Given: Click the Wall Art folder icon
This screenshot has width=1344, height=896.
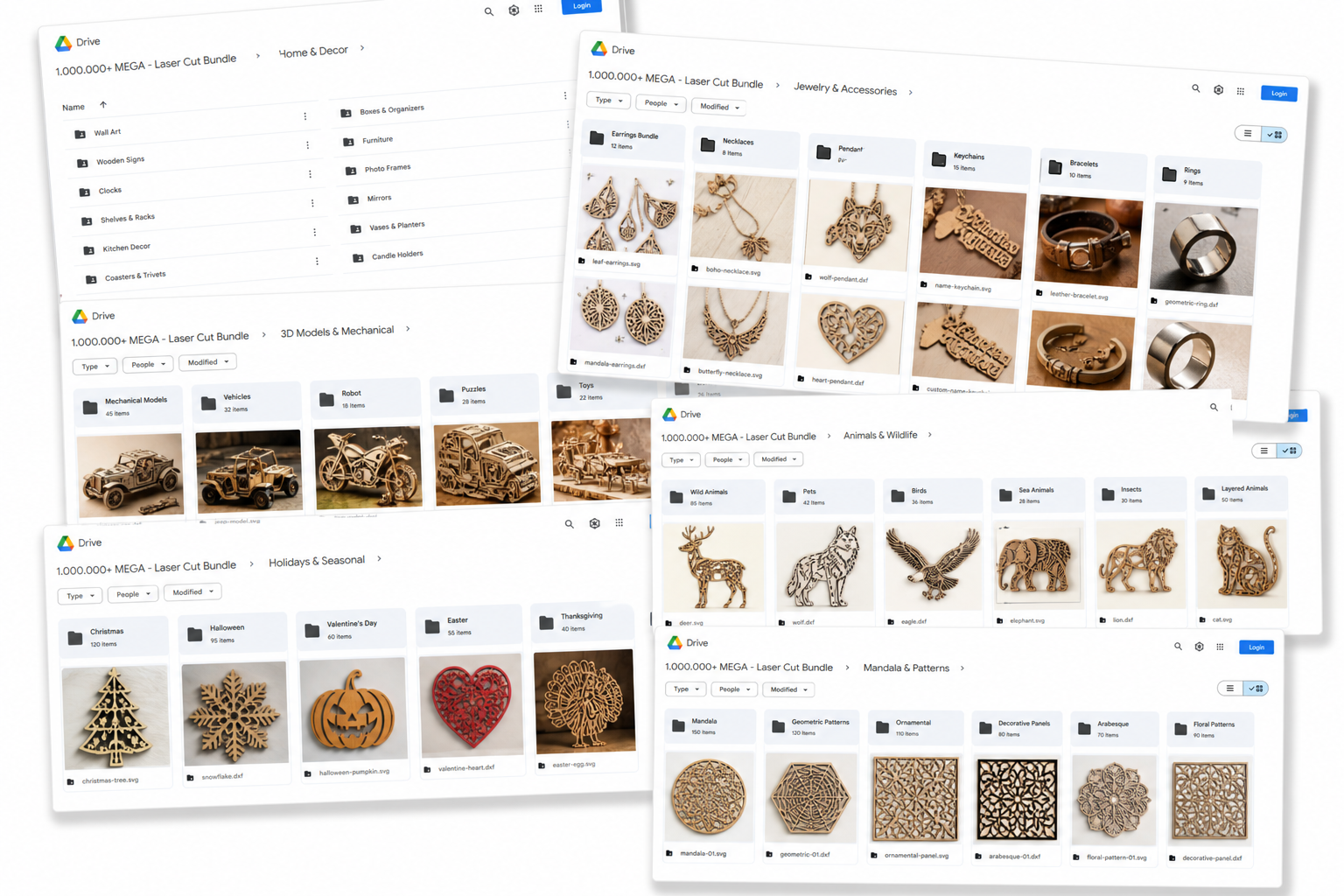Looking at the screenshot, I should click(x=80, y=134).
